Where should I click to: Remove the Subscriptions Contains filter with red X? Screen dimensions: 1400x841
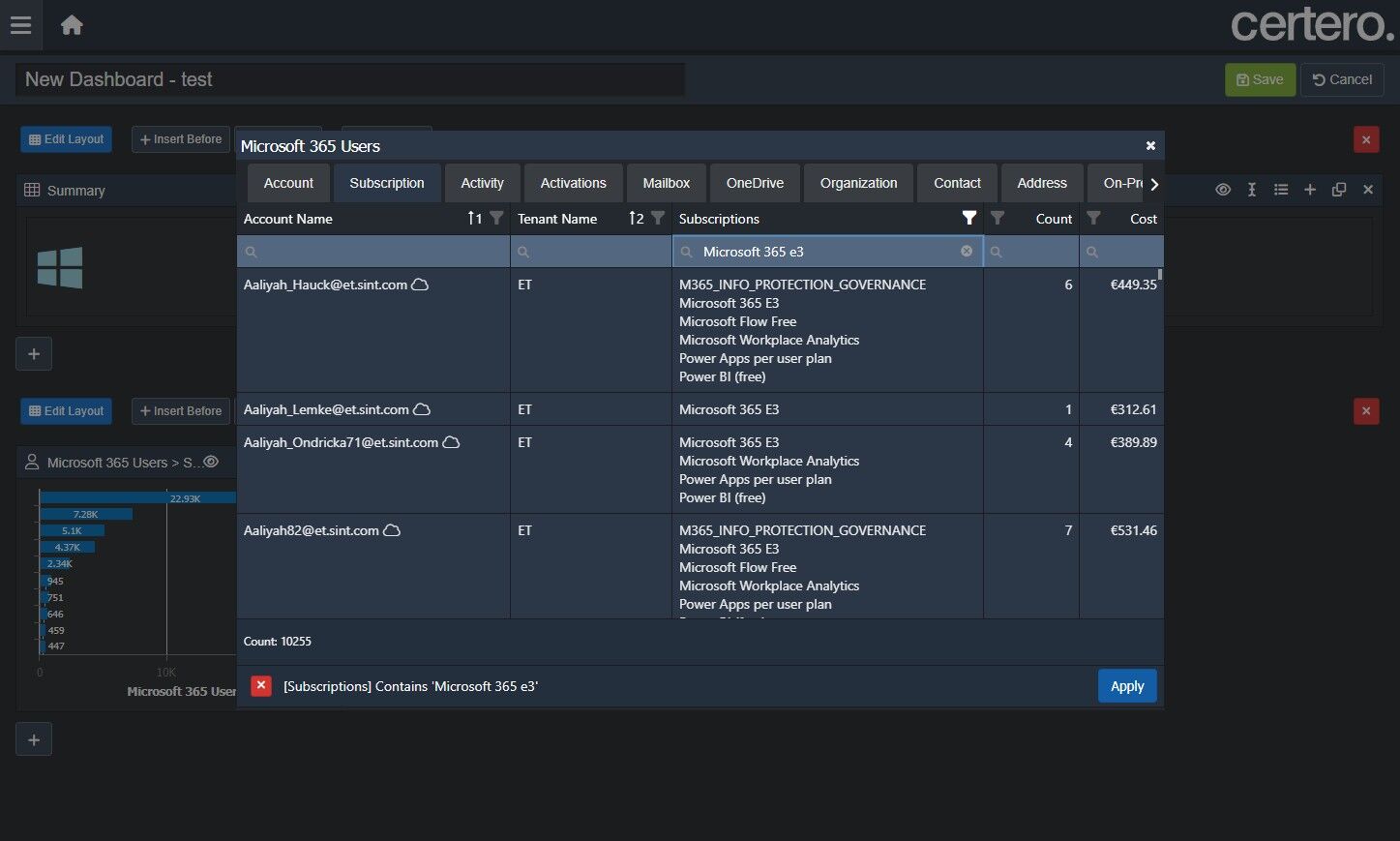click(x=261, y=686)
